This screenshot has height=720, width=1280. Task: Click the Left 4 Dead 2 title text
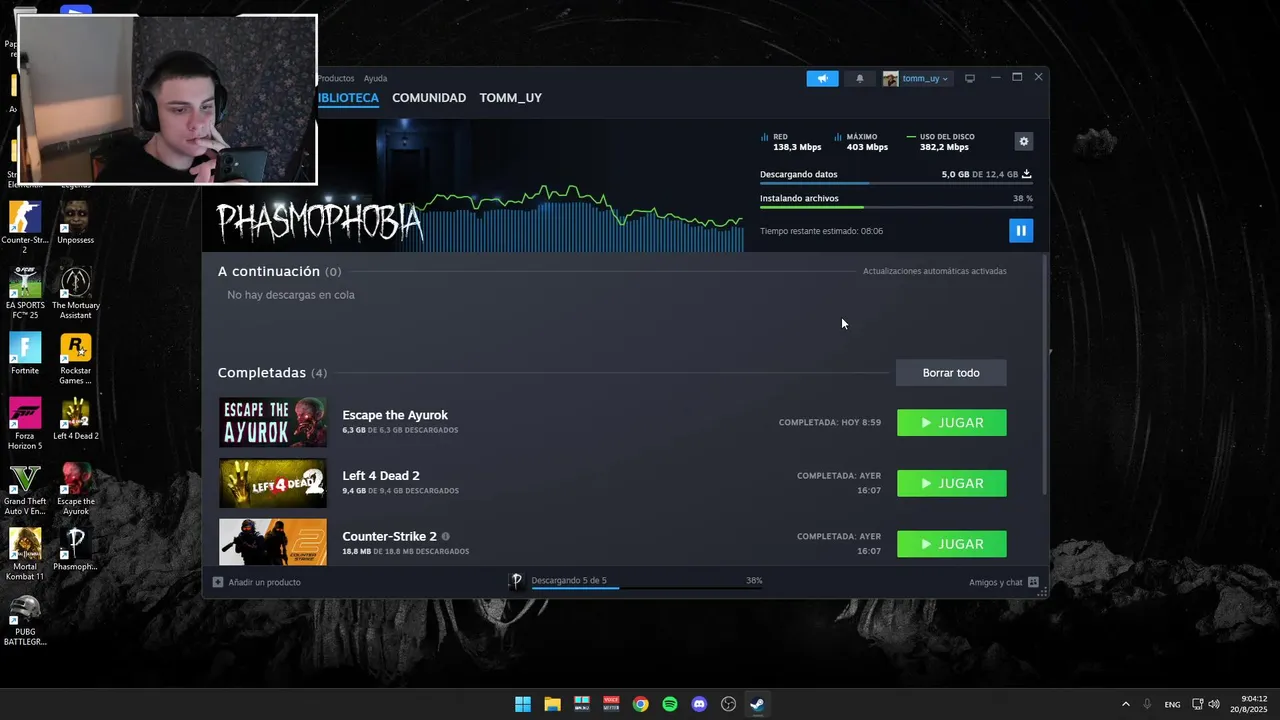coord(381,476)
